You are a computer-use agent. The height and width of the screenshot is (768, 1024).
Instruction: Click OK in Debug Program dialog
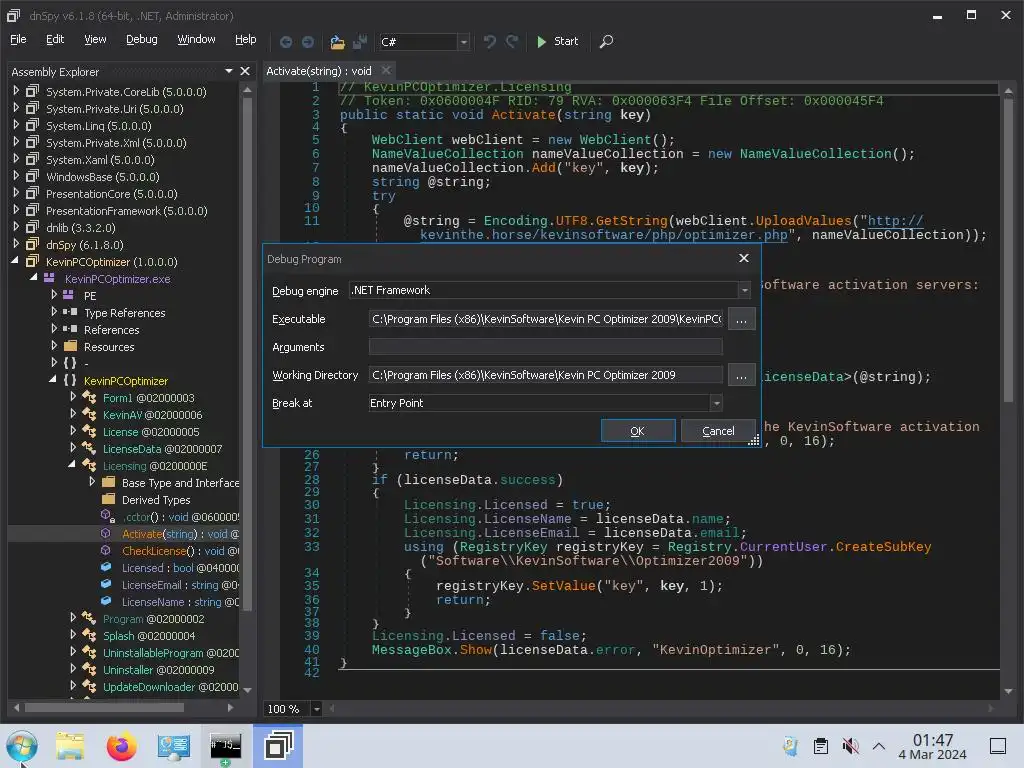638,431
